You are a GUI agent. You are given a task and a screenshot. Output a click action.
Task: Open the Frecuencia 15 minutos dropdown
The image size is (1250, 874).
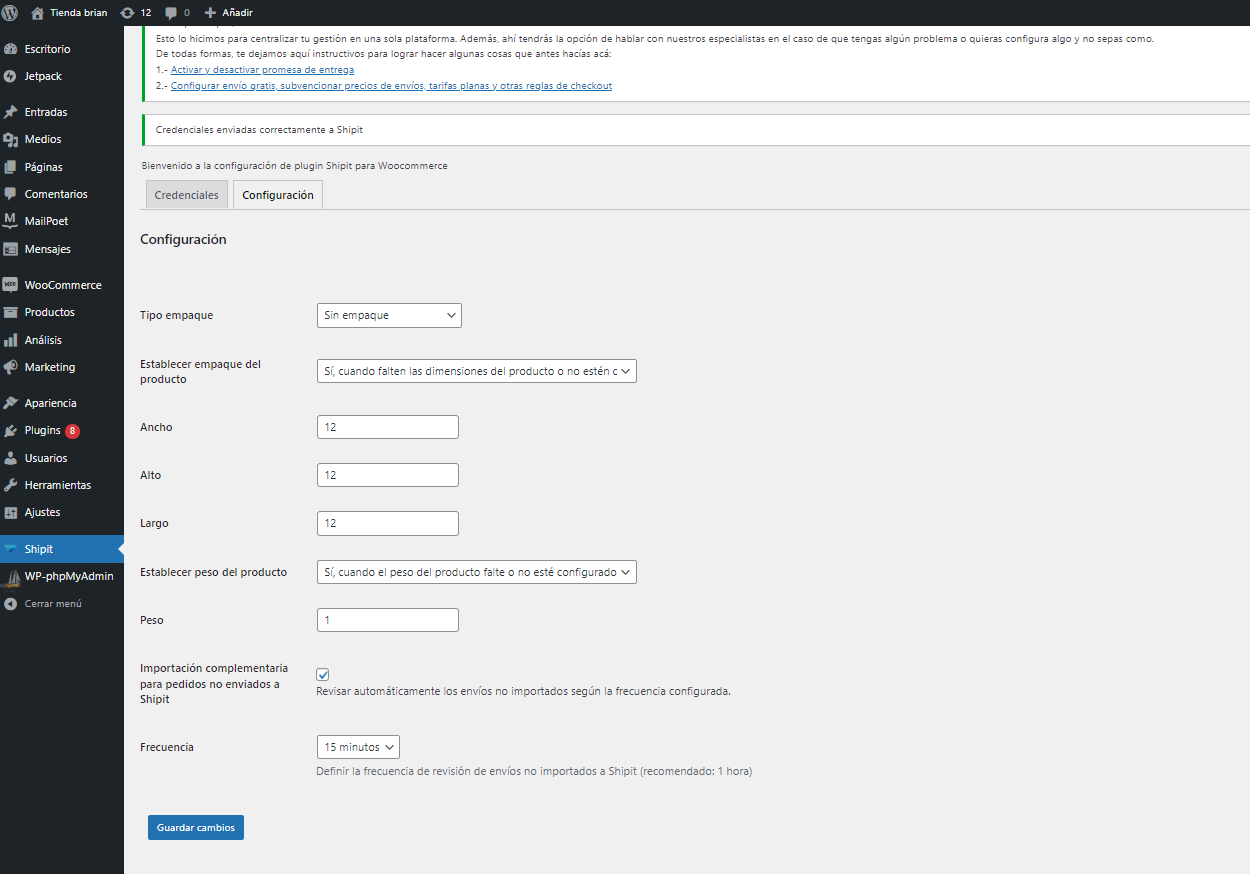point(358,747)
